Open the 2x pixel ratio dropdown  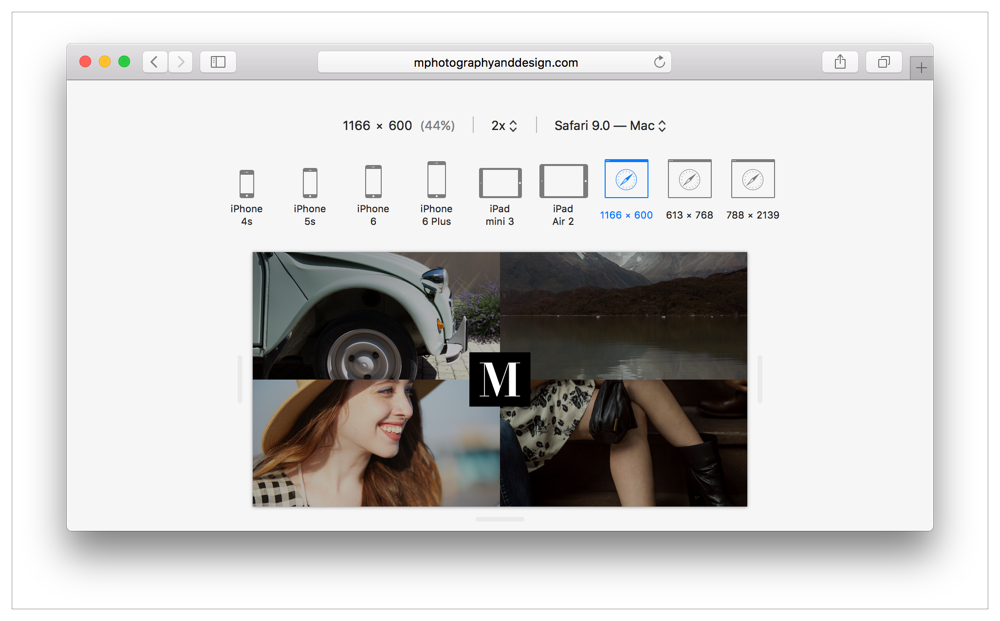tap(504, 126)
